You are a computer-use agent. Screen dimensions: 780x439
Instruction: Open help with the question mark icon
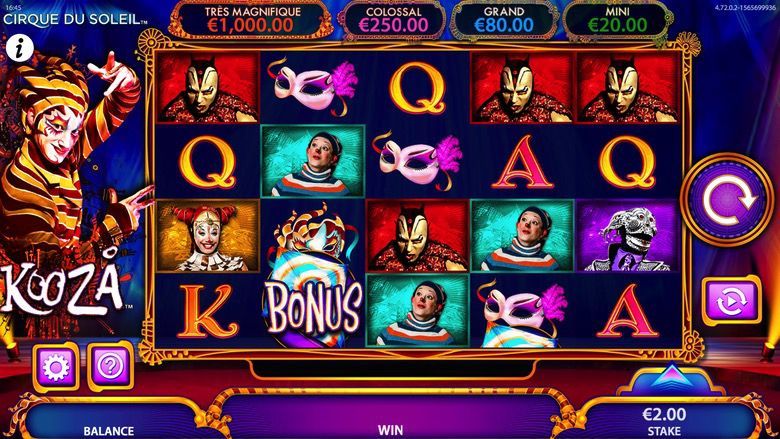[110, 367]
